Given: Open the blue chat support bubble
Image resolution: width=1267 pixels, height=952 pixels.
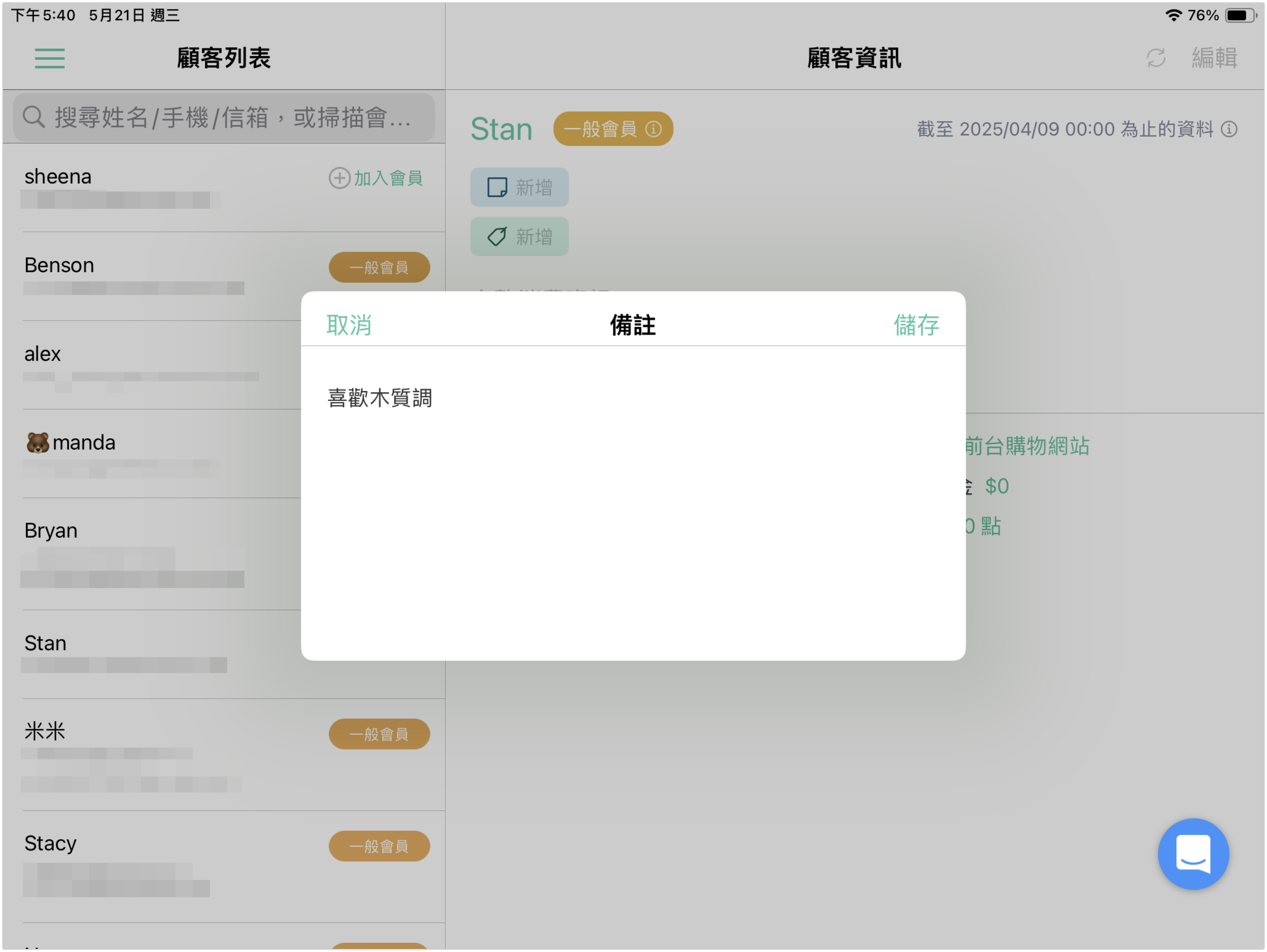Looking at the screenshot, I should point(1193,853).
